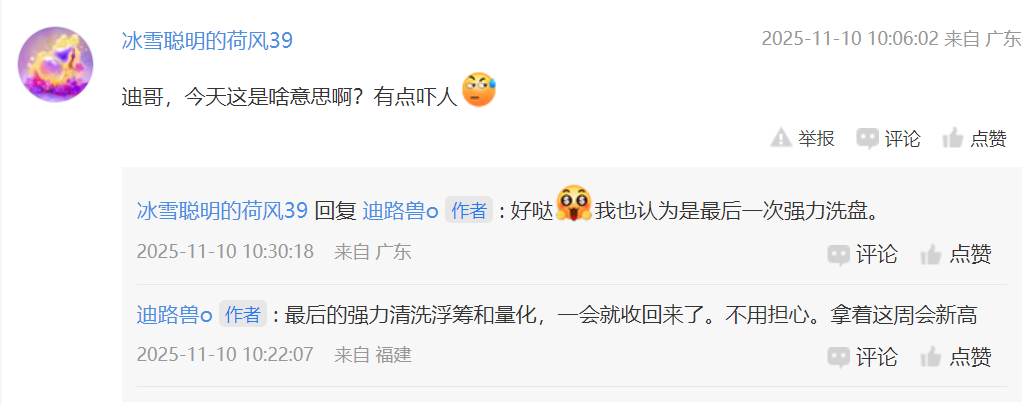
Task: Click the 2025-11-10 10:30:18 reply timestamp
Action: [x=225, y=252]
